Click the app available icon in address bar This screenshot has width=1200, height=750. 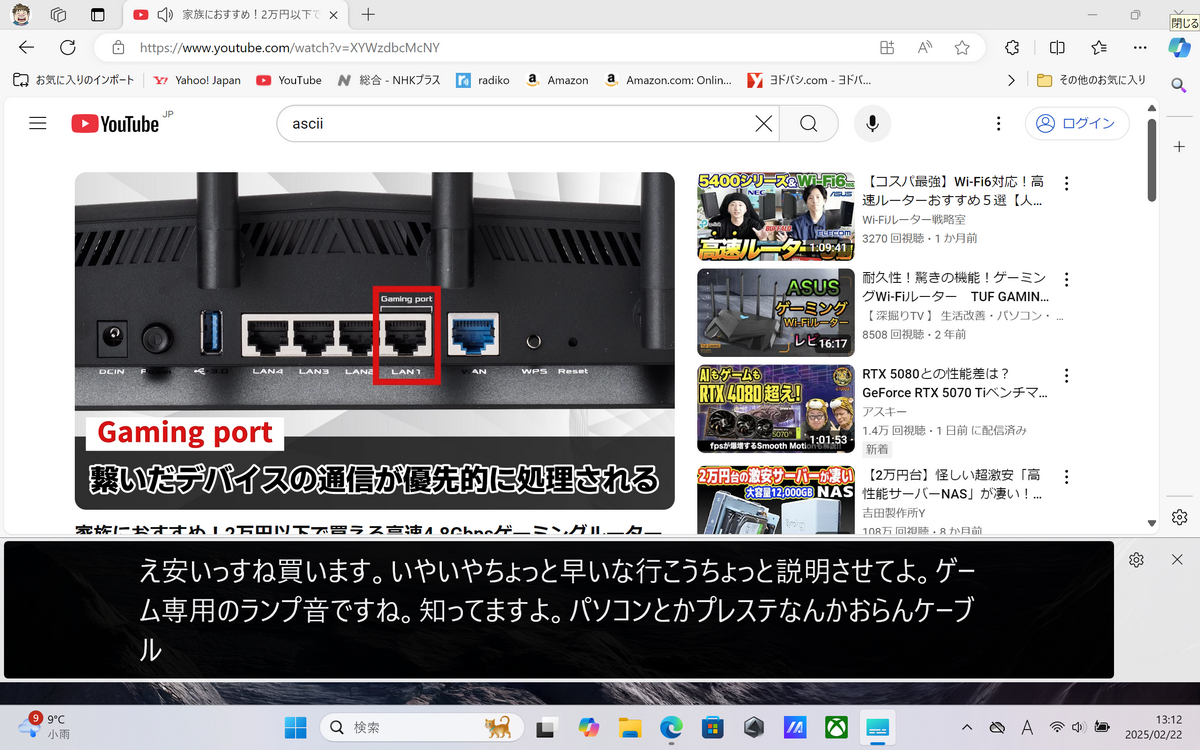click(x=886, y=47)
